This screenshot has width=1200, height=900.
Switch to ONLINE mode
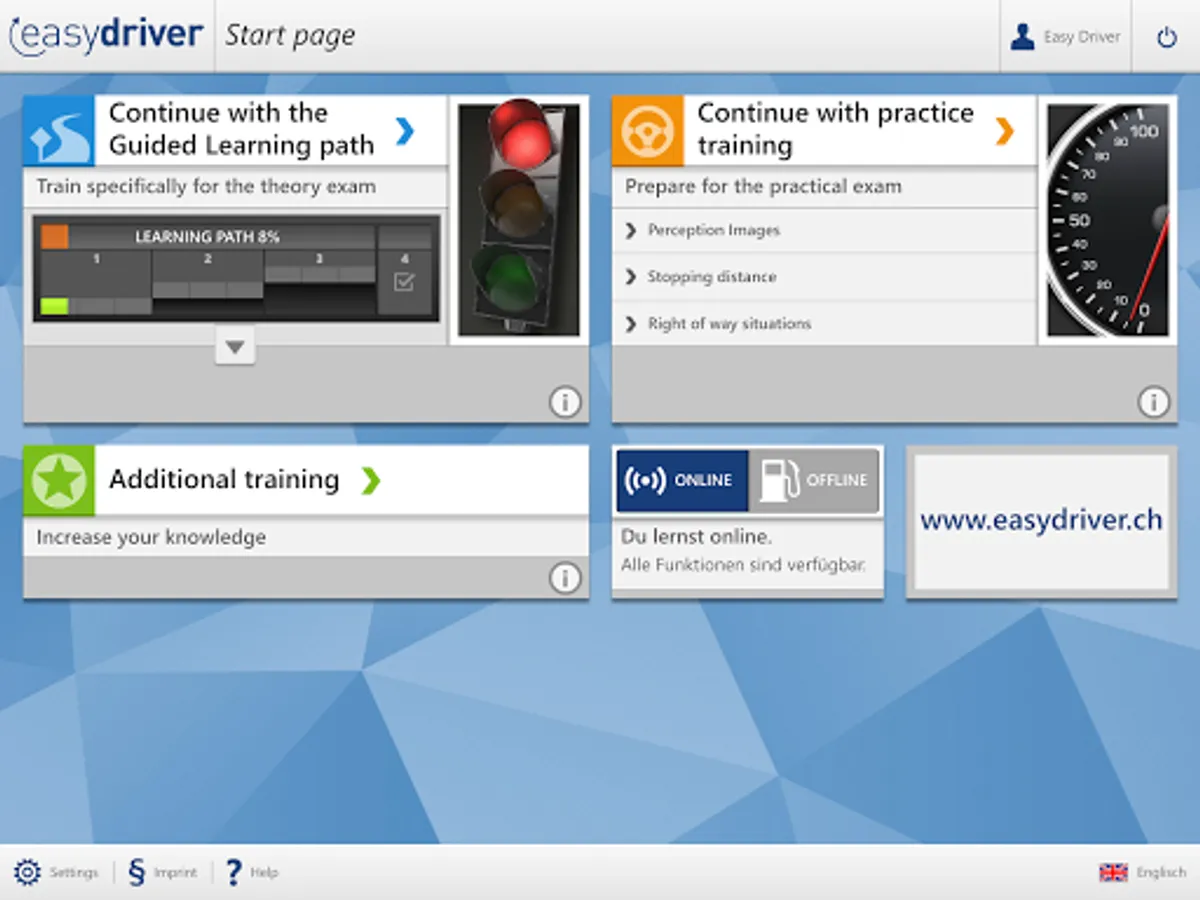(682, 480)
